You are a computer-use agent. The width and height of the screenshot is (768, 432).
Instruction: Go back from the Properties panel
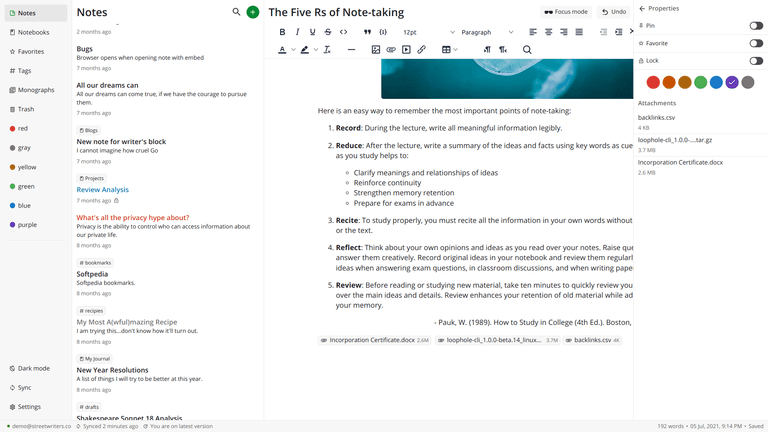point(642,8)
